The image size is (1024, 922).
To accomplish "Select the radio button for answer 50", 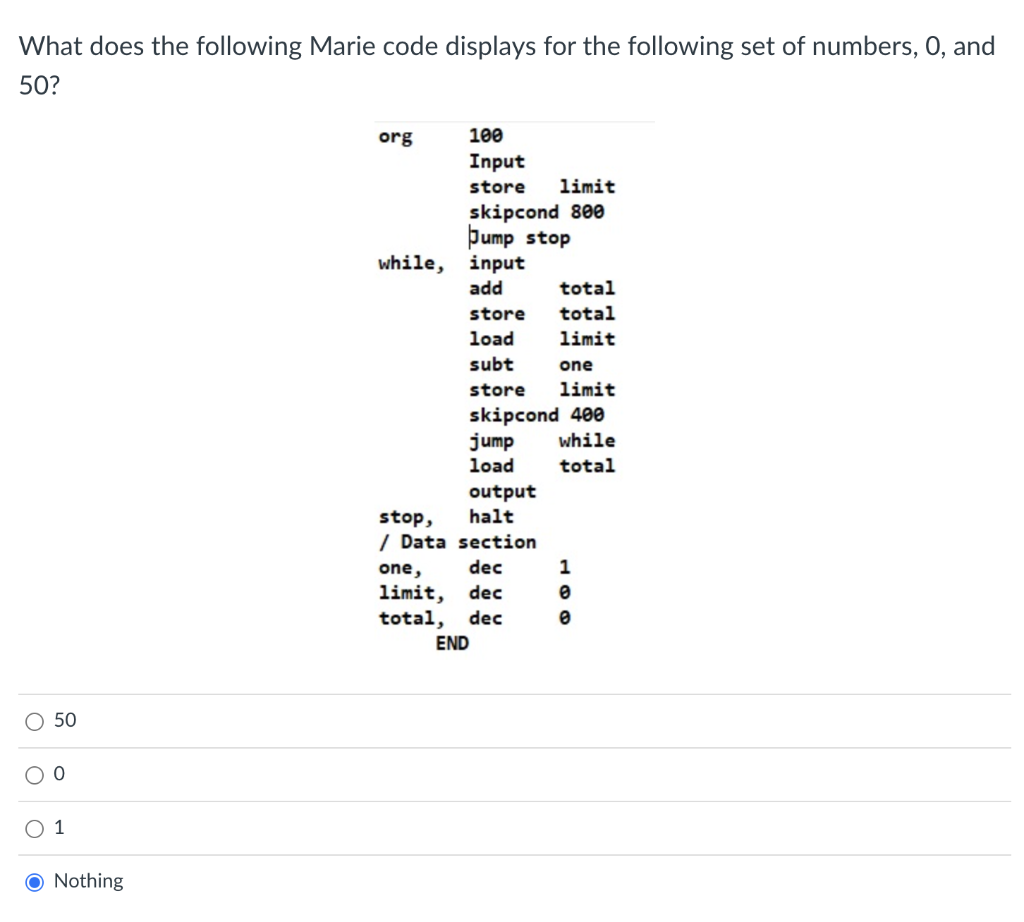I will tap(33, 720).
